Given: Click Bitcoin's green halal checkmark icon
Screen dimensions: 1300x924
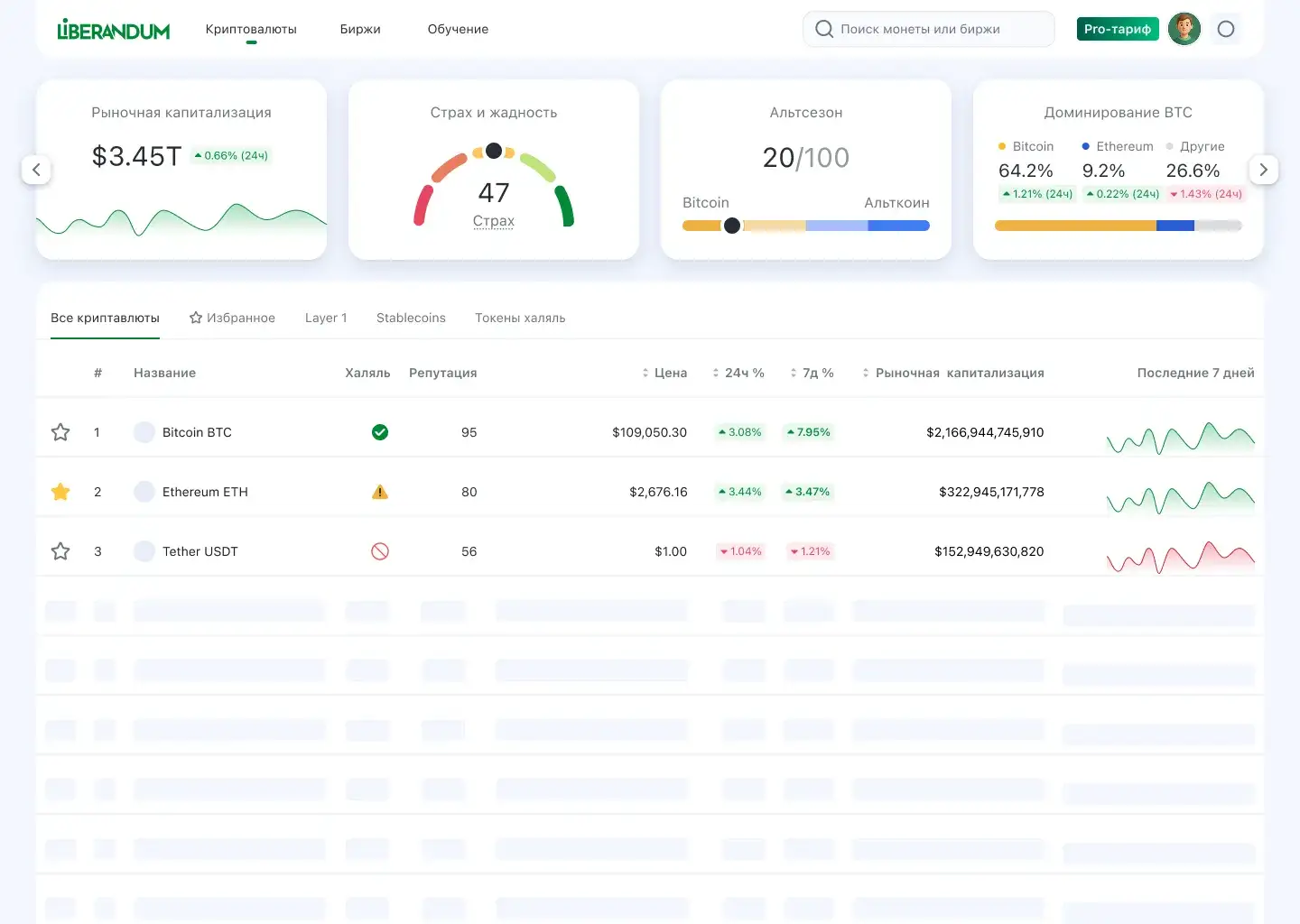Looking at the screenshot, I should coord(380,432).
